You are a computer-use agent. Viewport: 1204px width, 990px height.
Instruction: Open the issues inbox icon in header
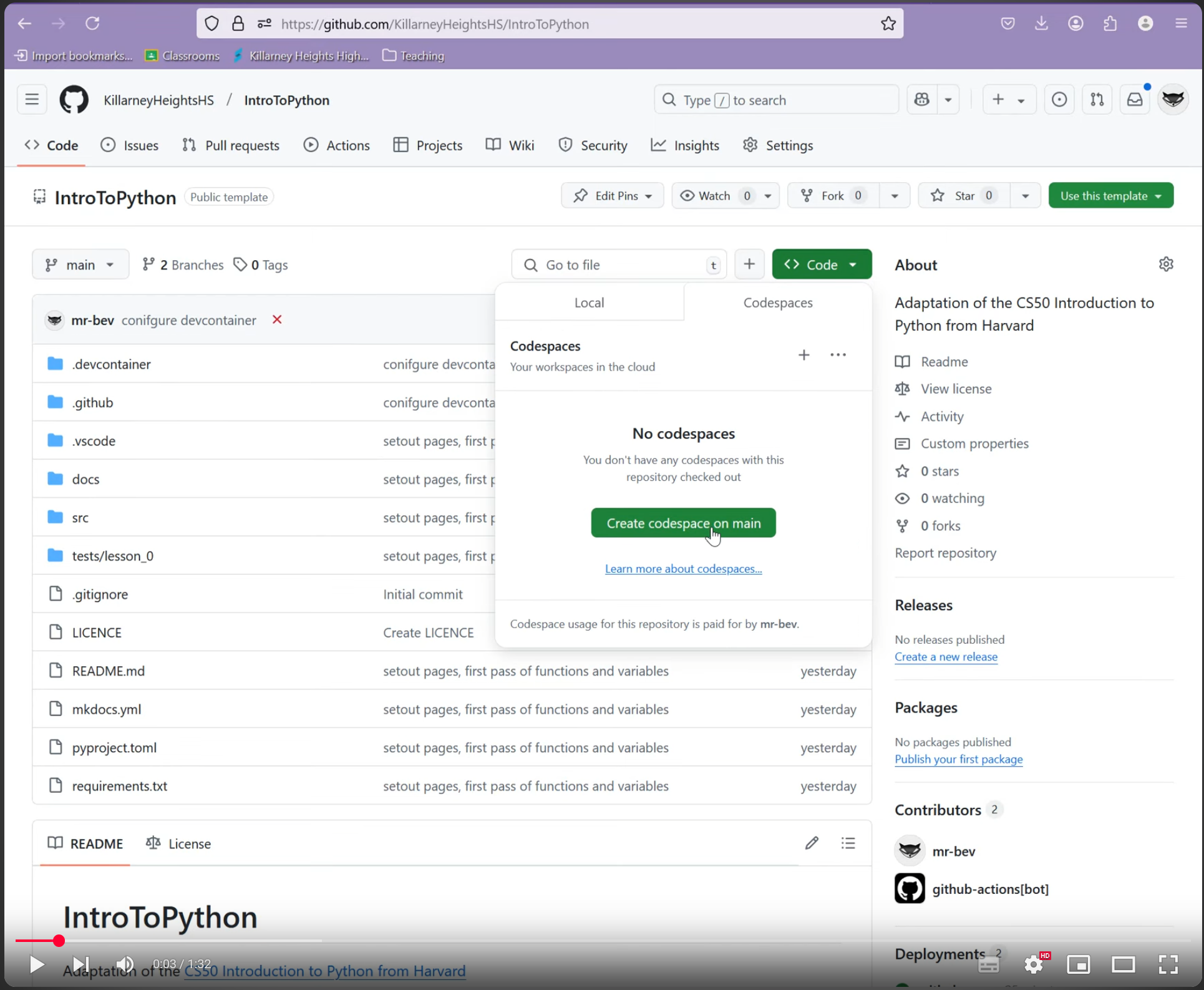(1059, 100)
